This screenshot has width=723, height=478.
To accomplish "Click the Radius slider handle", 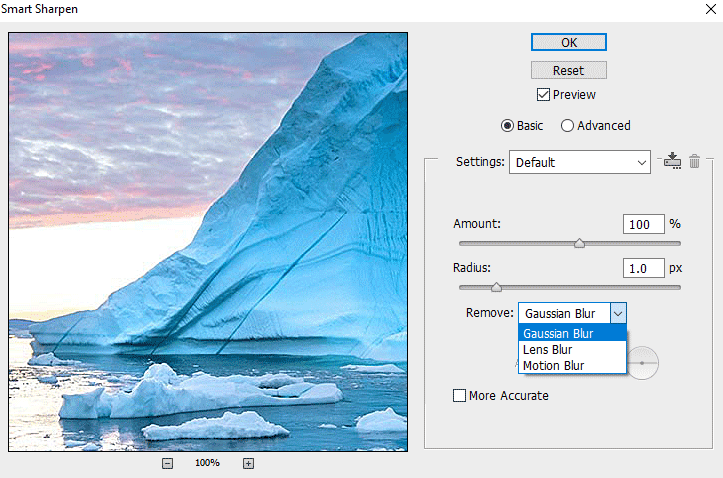I will click(x=496, y=287).
